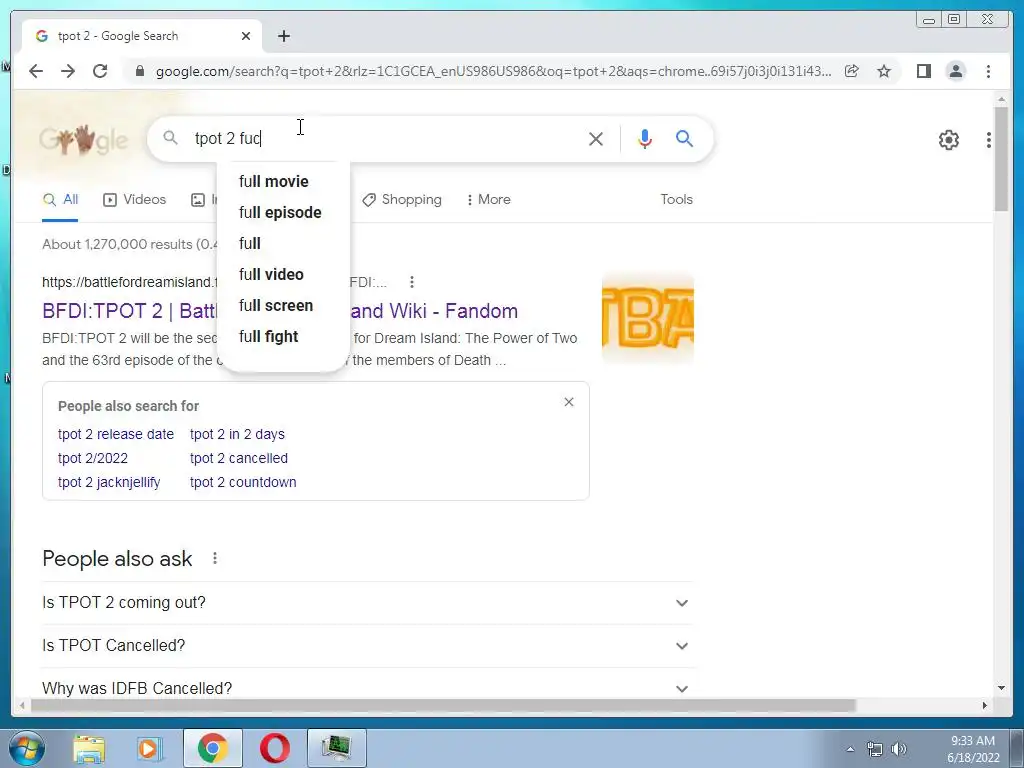Choose the 'full fight' suggestion
Screen dimensions: 1024x768
tap(268, 337)
